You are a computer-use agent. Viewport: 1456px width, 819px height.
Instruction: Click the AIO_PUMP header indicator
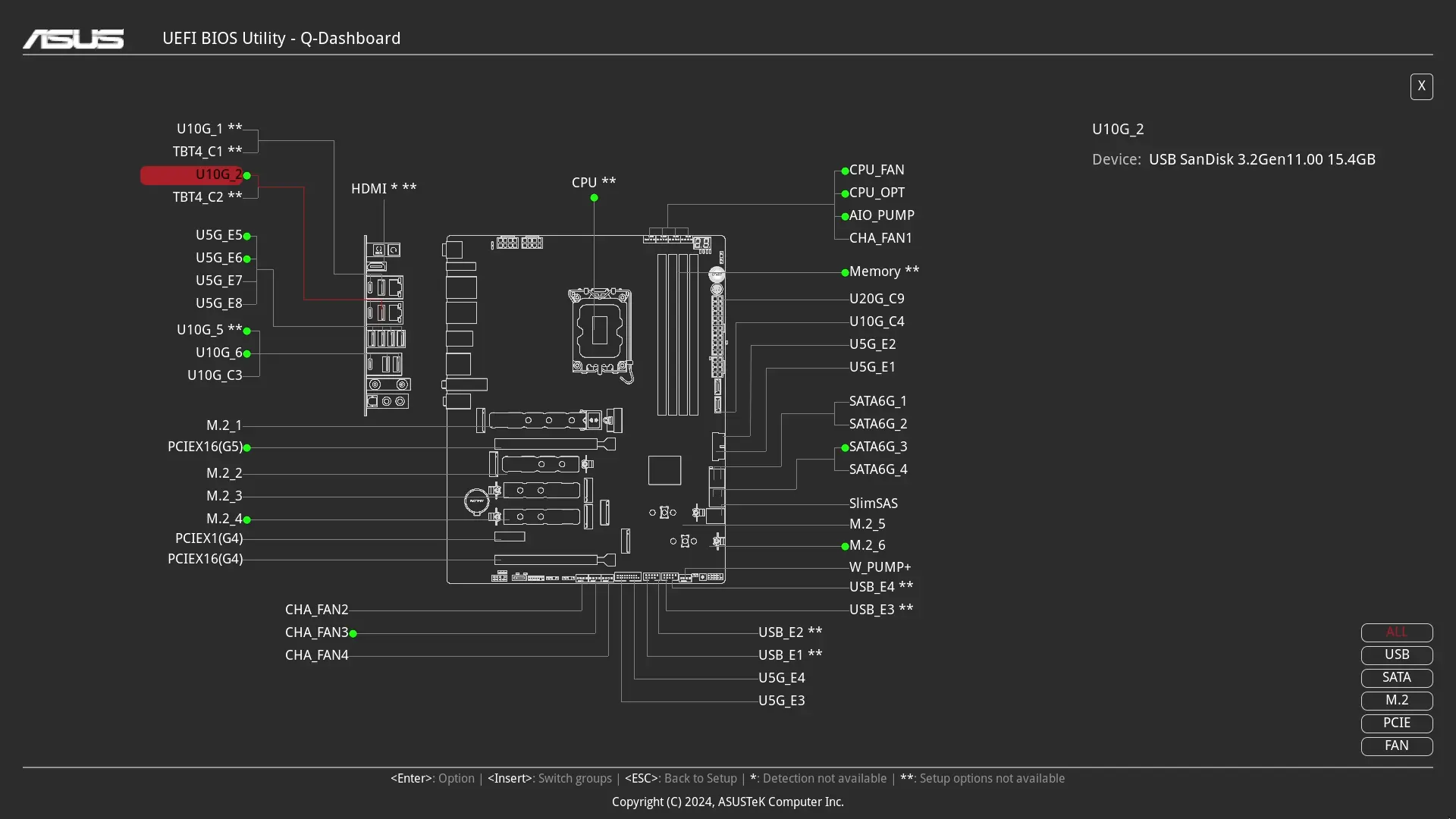click(843, 217)
